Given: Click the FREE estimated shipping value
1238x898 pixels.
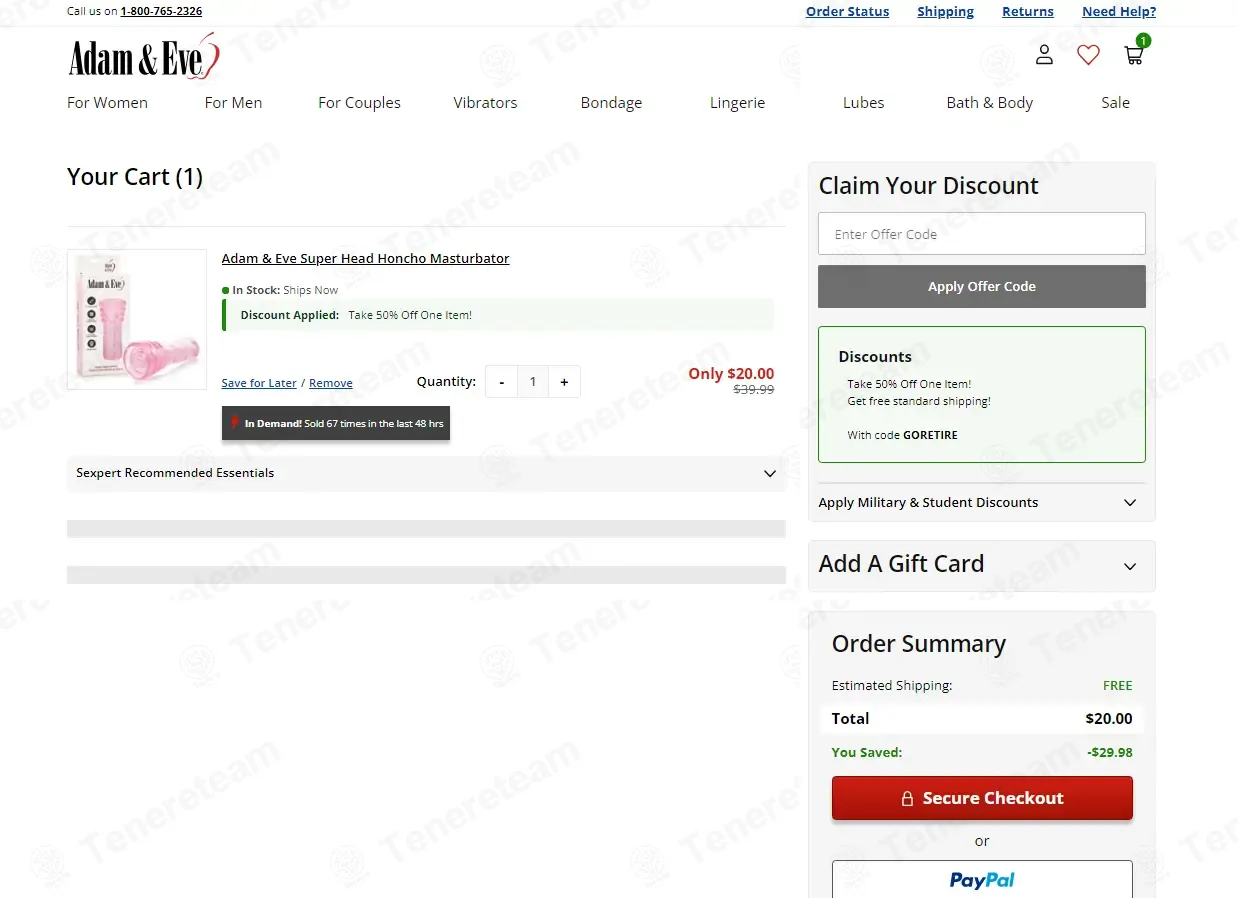Looking at the screenshot, I should [1118, 686].
